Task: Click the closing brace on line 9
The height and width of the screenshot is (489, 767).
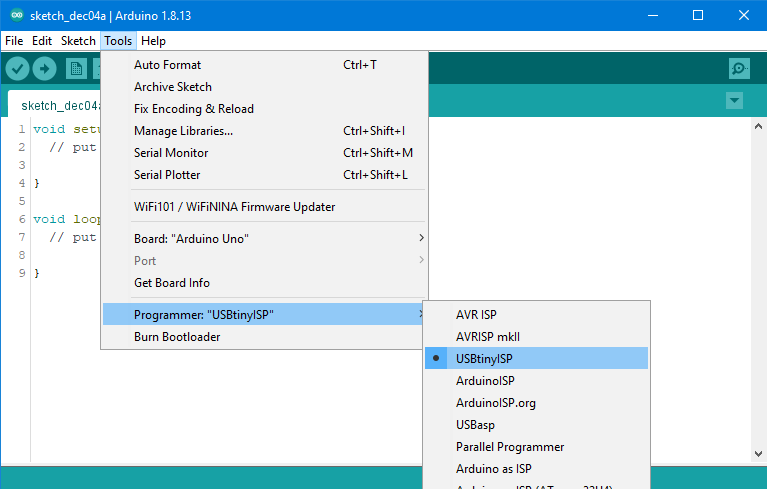Action: coord(37,273)
